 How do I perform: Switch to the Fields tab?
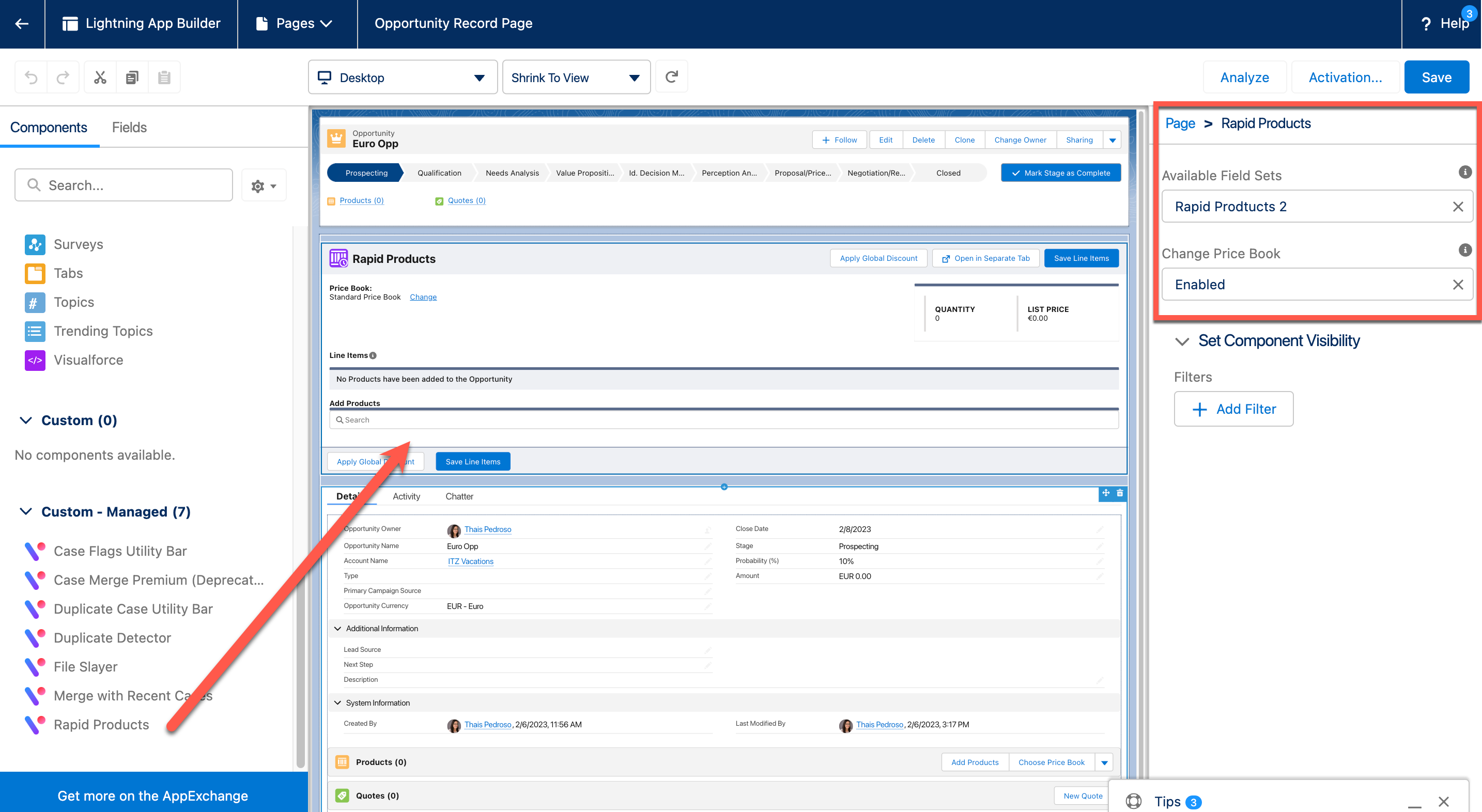click(x=129, y=127)
